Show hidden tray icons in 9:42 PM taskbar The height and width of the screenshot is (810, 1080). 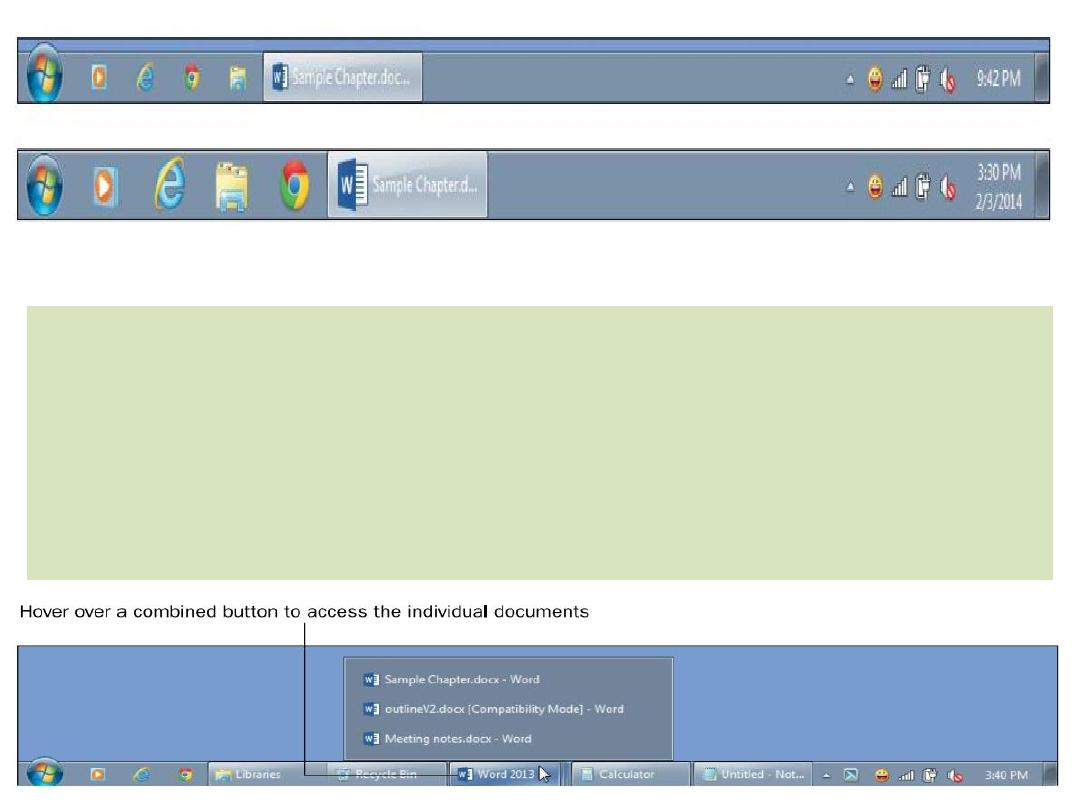850,80
